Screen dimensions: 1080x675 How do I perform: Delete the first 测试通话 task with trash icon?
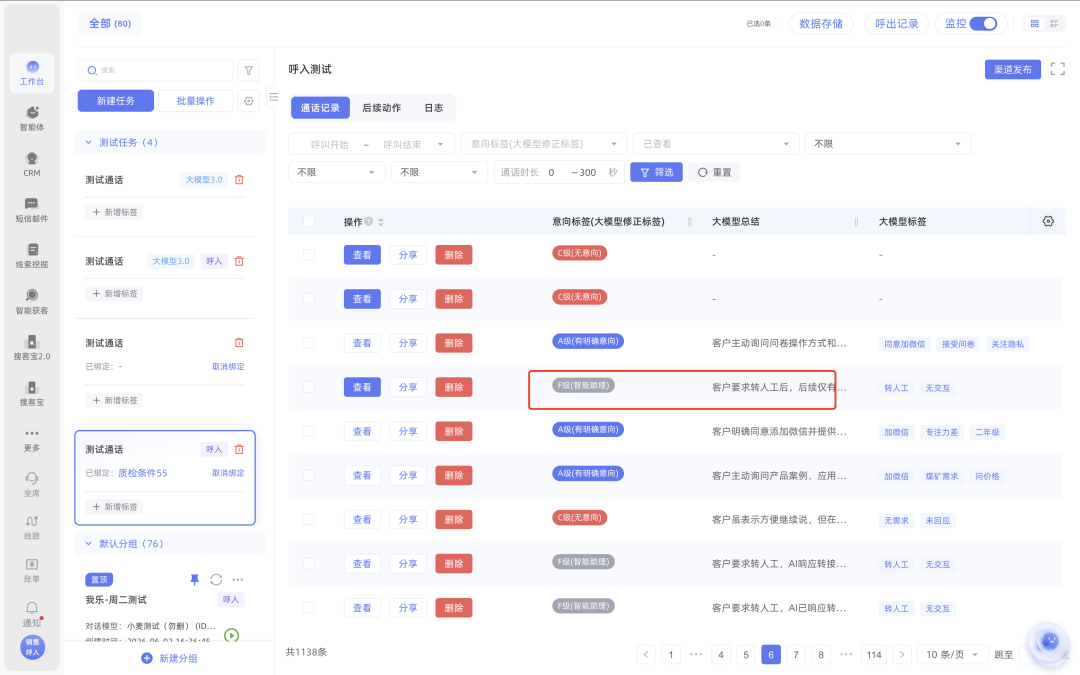click(239, 180)
